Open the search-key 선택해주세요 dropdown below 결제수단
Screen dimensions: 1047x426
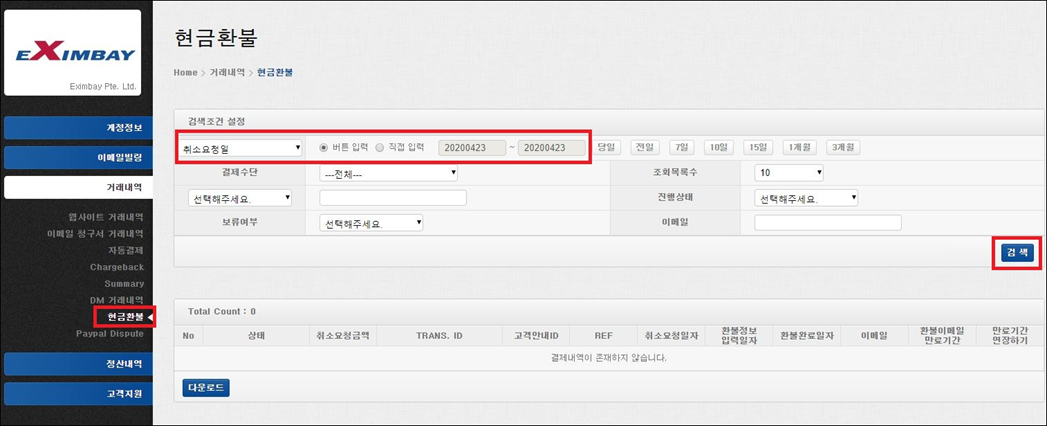(x=240, y=198)
